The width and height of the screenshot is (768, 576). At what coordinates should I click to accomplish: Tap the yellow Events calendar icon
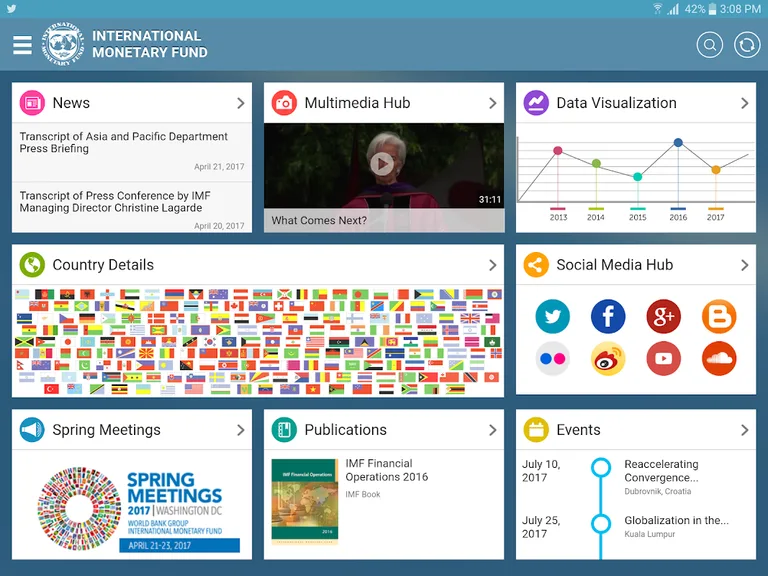[x=536, y=430]
